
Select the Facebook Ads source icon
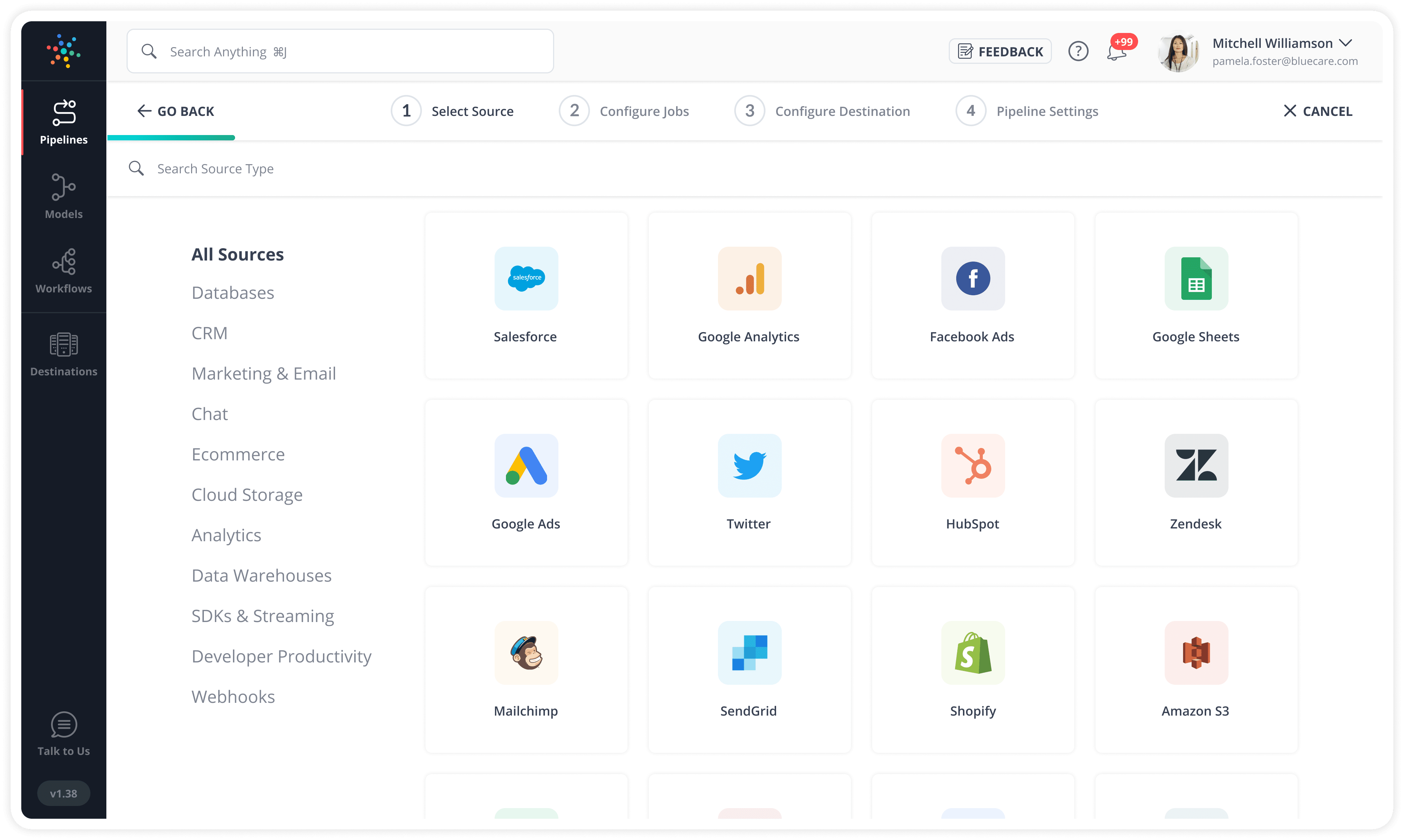coord(973,278)
